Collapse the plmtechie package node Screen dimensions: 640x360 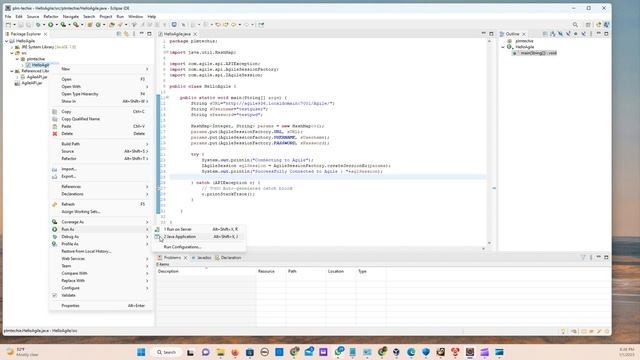coord(17,59)
